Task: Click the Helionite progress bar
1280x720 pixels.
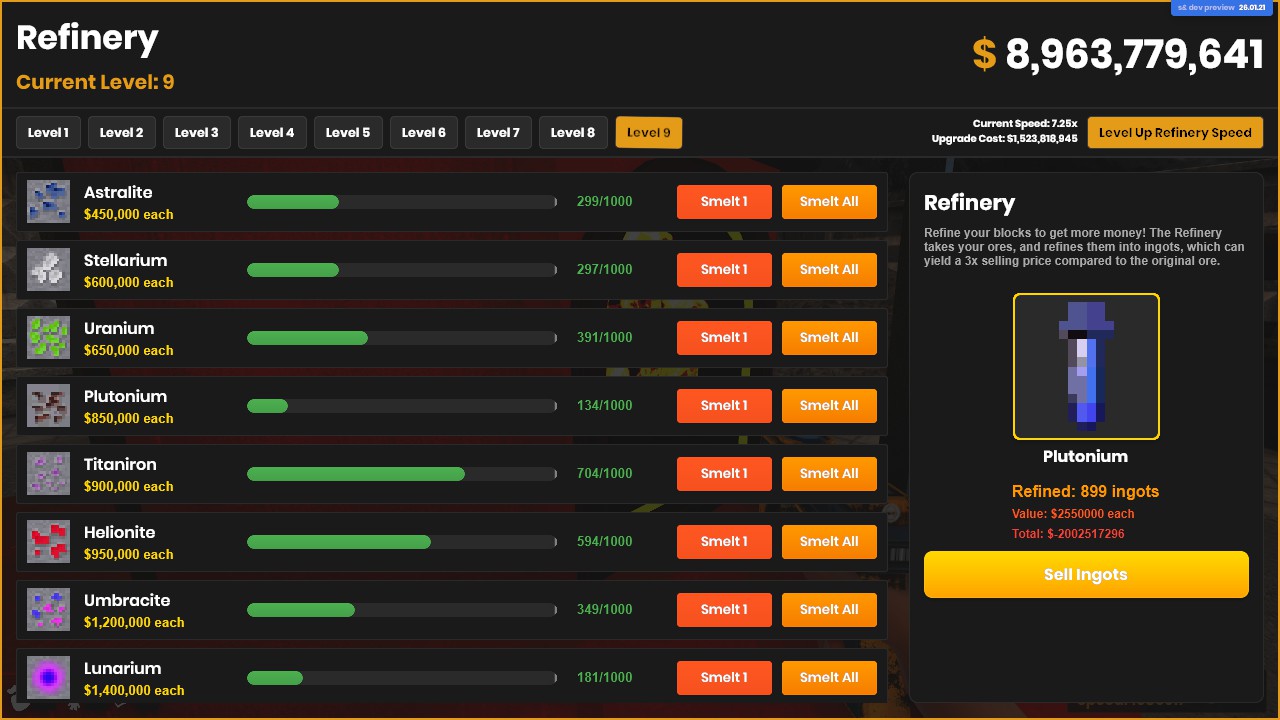Action: (x=402, y=542)
